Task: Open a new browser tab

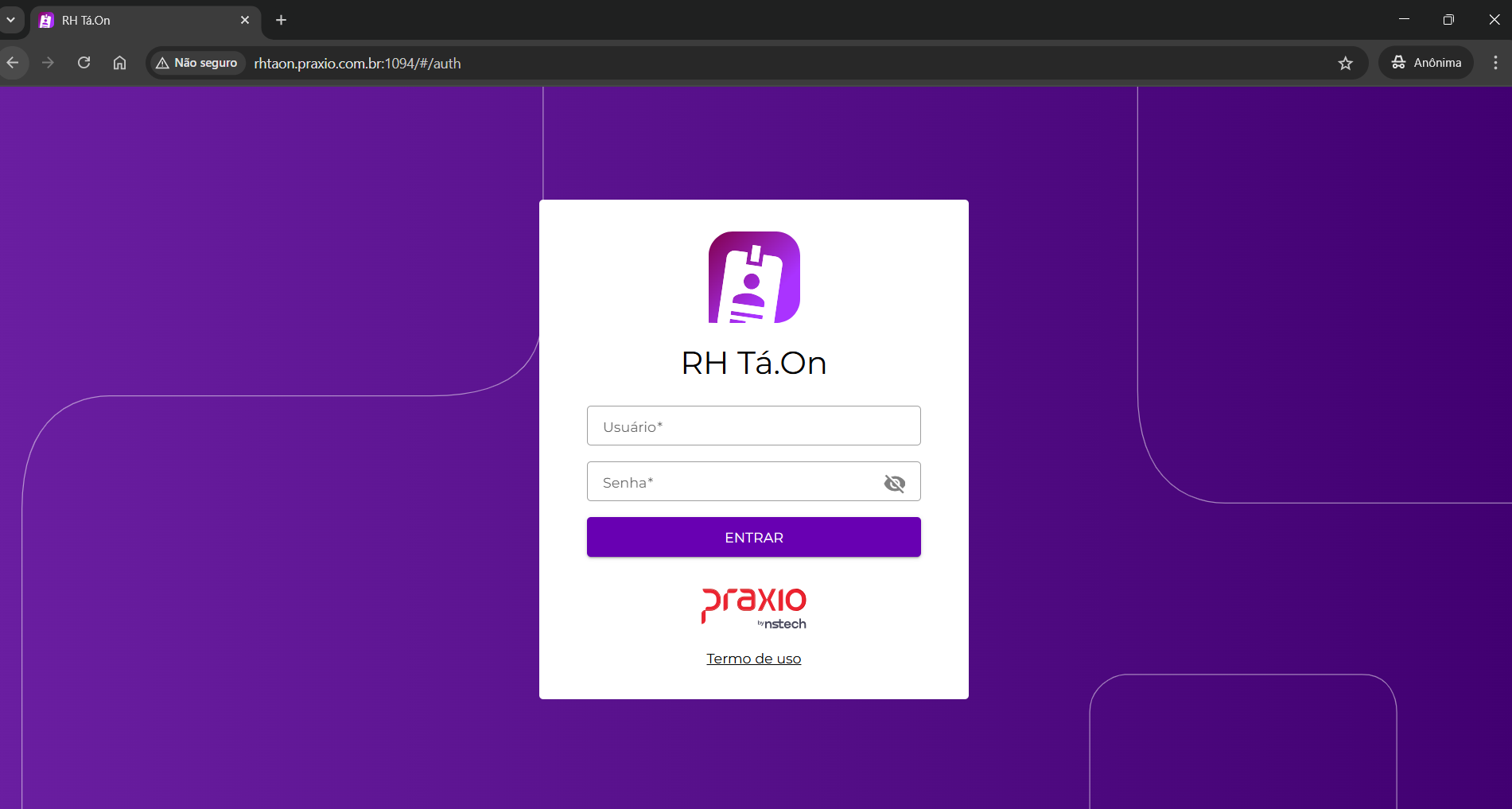Action: (281, 21)
